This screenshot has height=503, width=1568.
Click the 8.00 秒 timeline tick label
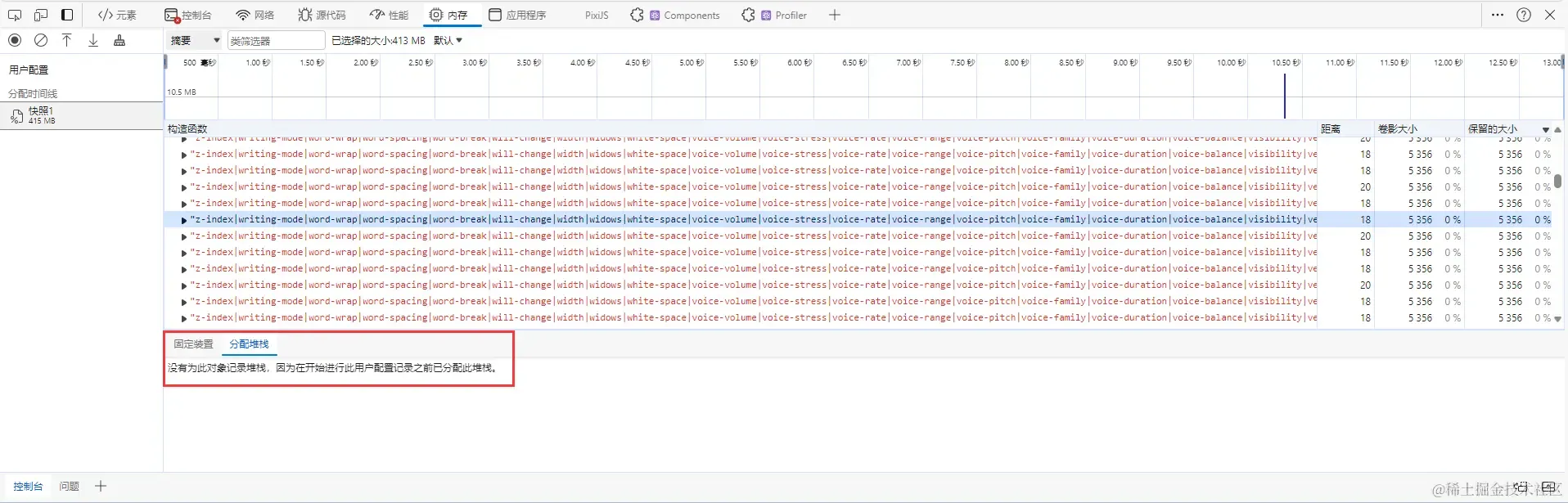pyautogui.click(x=1016, y=62)
